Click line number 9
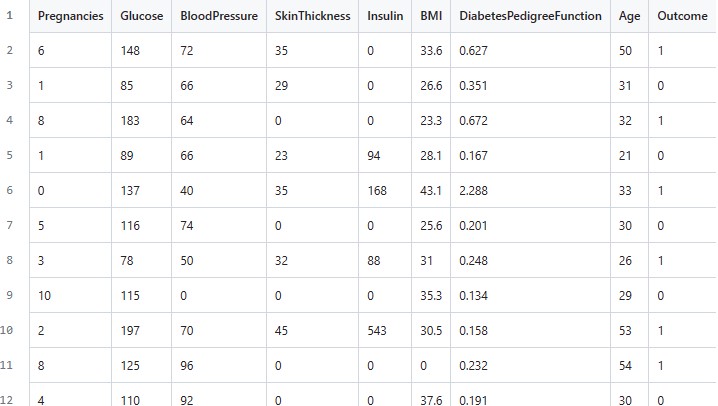 10,296
